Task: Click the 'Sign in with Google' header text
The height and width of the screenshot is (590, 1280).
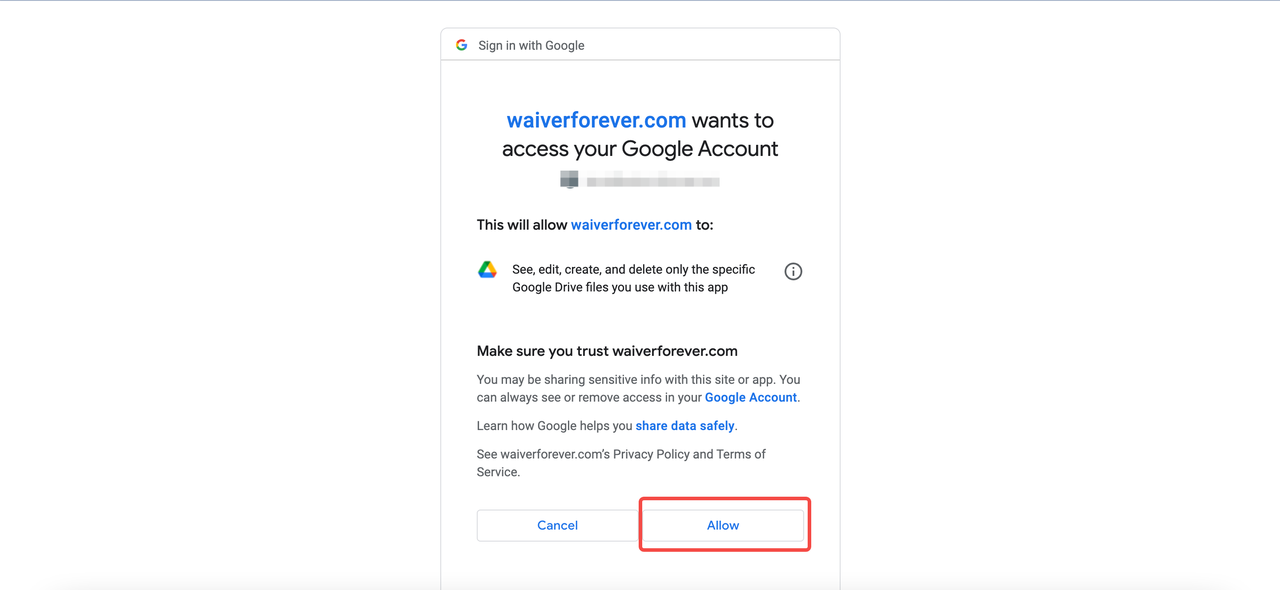Action: [x=531, y=45]
